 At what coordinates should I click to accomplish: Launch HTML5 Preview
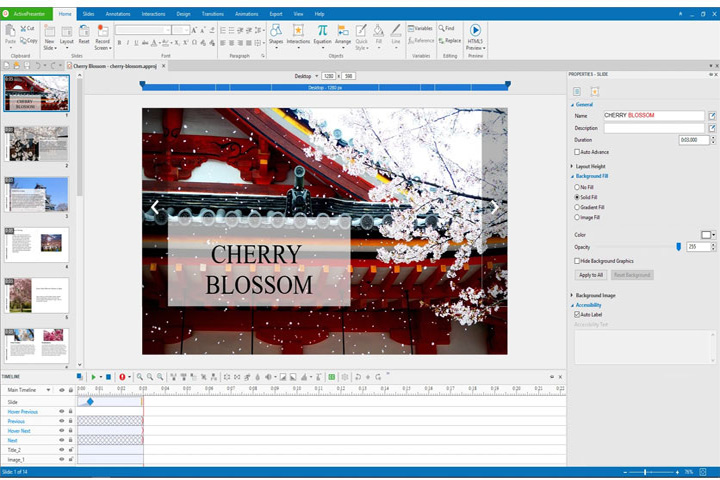point(475,30)
